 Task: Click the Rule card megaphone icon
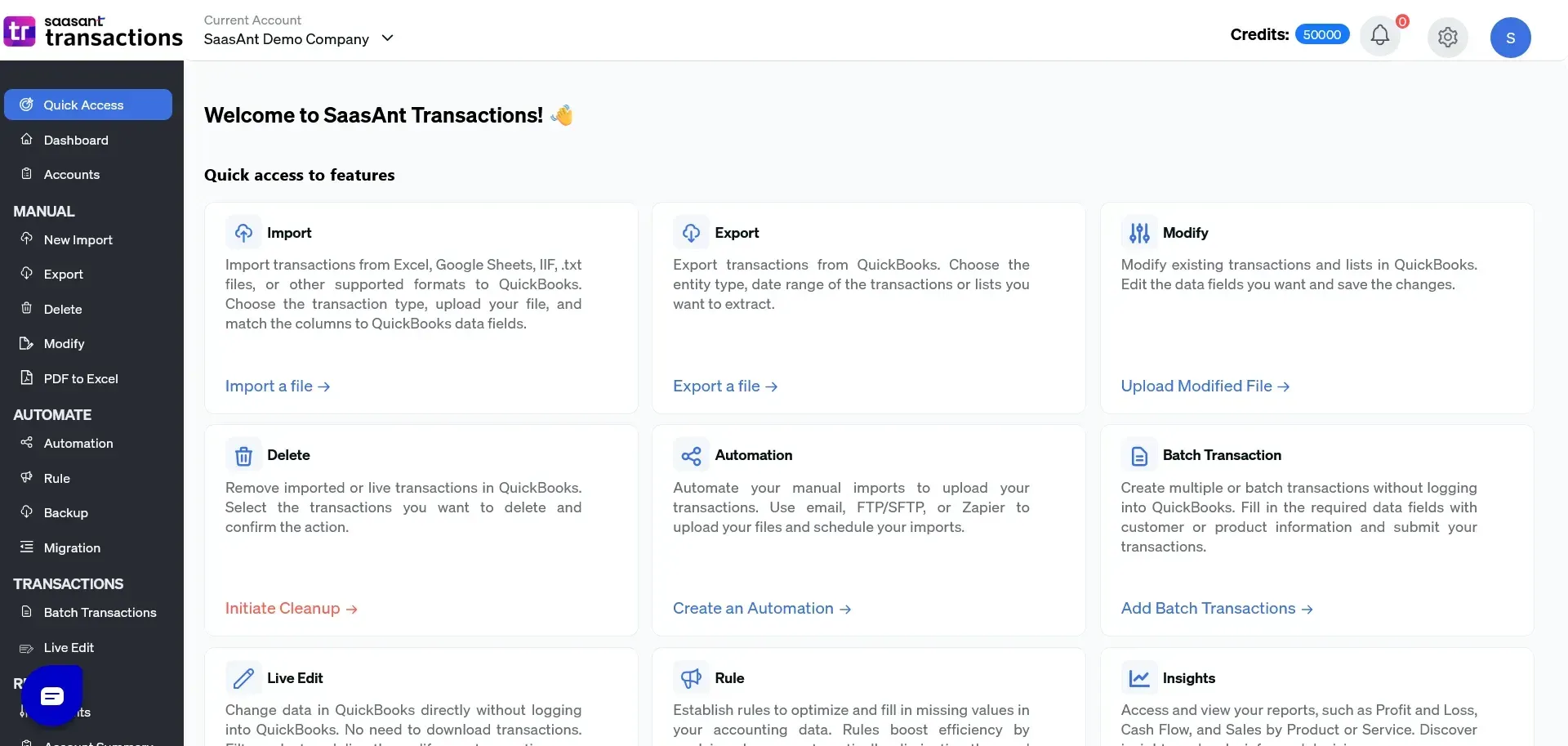pyautogui.click(x=691, y=678)
